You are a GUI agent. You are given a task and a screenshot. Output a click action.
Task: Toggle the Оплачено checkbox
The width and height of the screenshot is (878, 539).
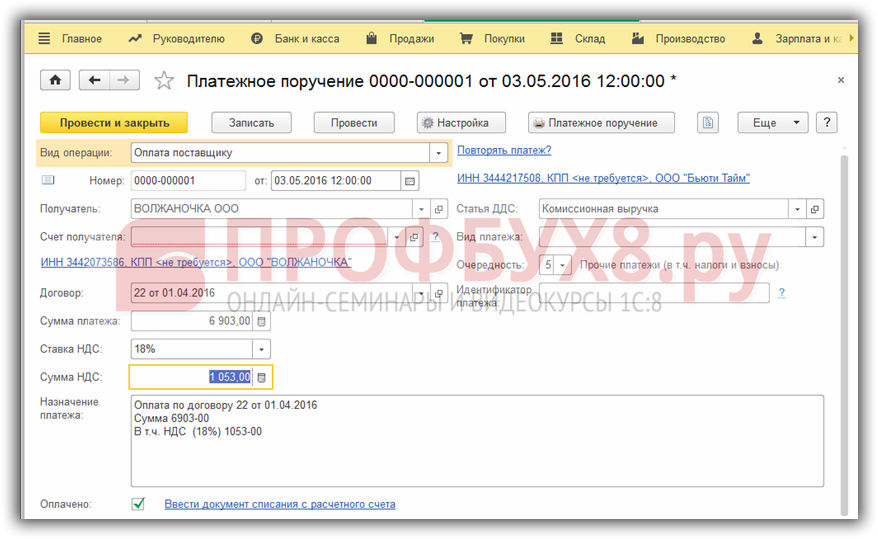[138, 504]
